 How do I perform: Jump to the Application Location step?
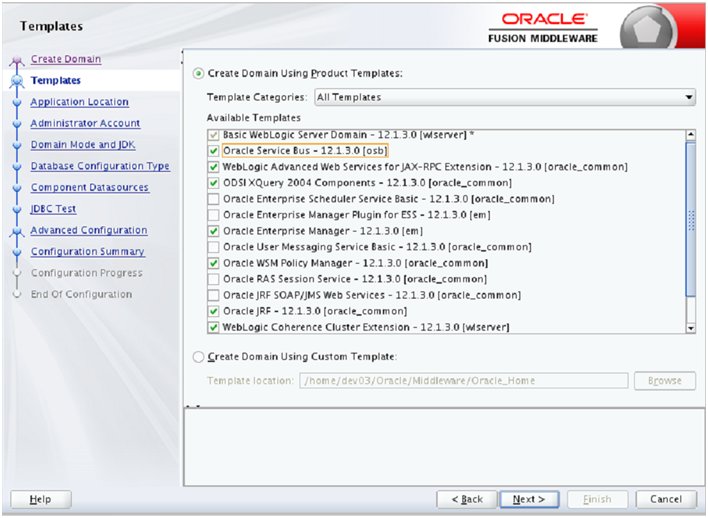[79, 102]
